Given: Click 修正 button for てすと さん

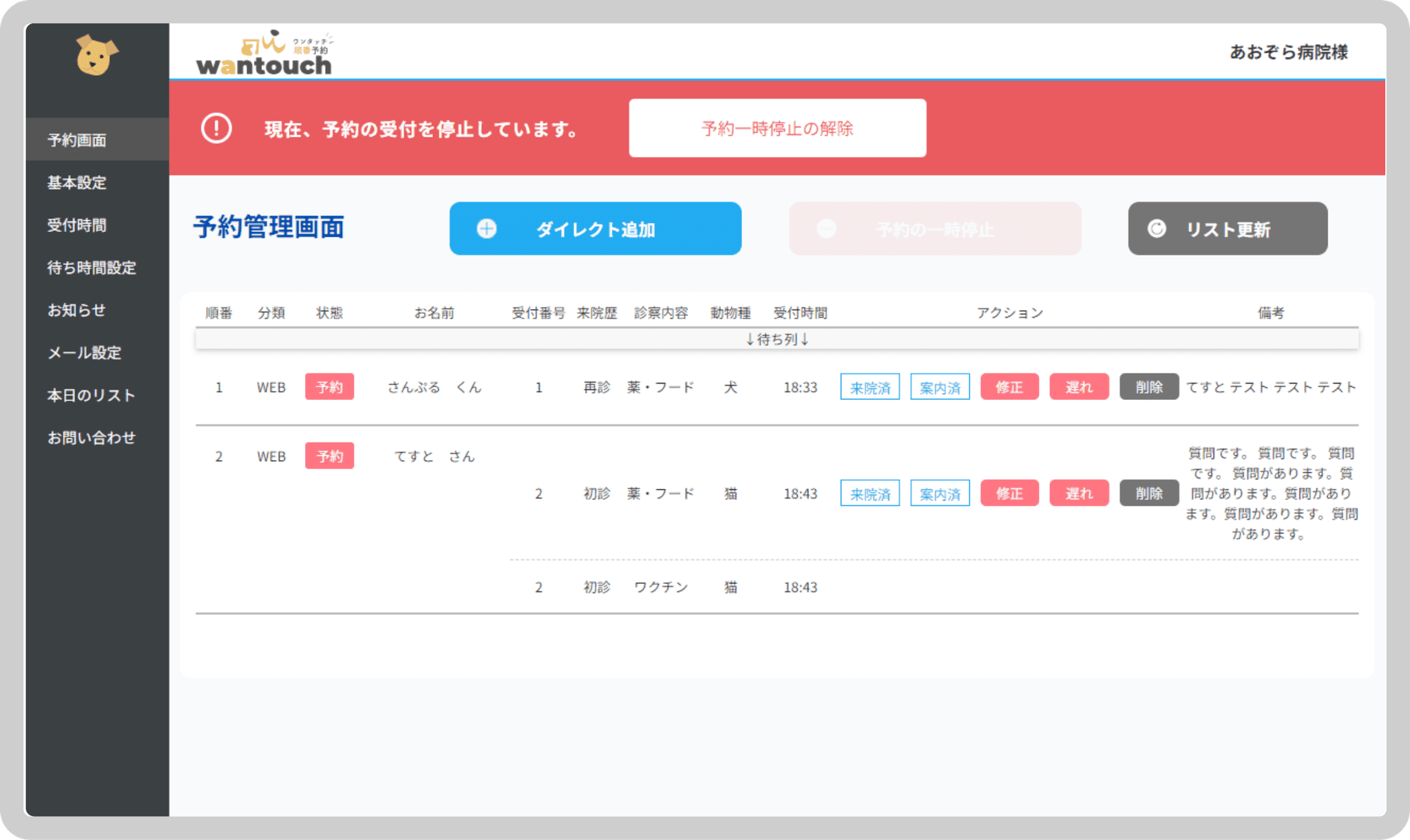Looking at the screenshot, I should pyautogui.click(x=1009, y=493).
